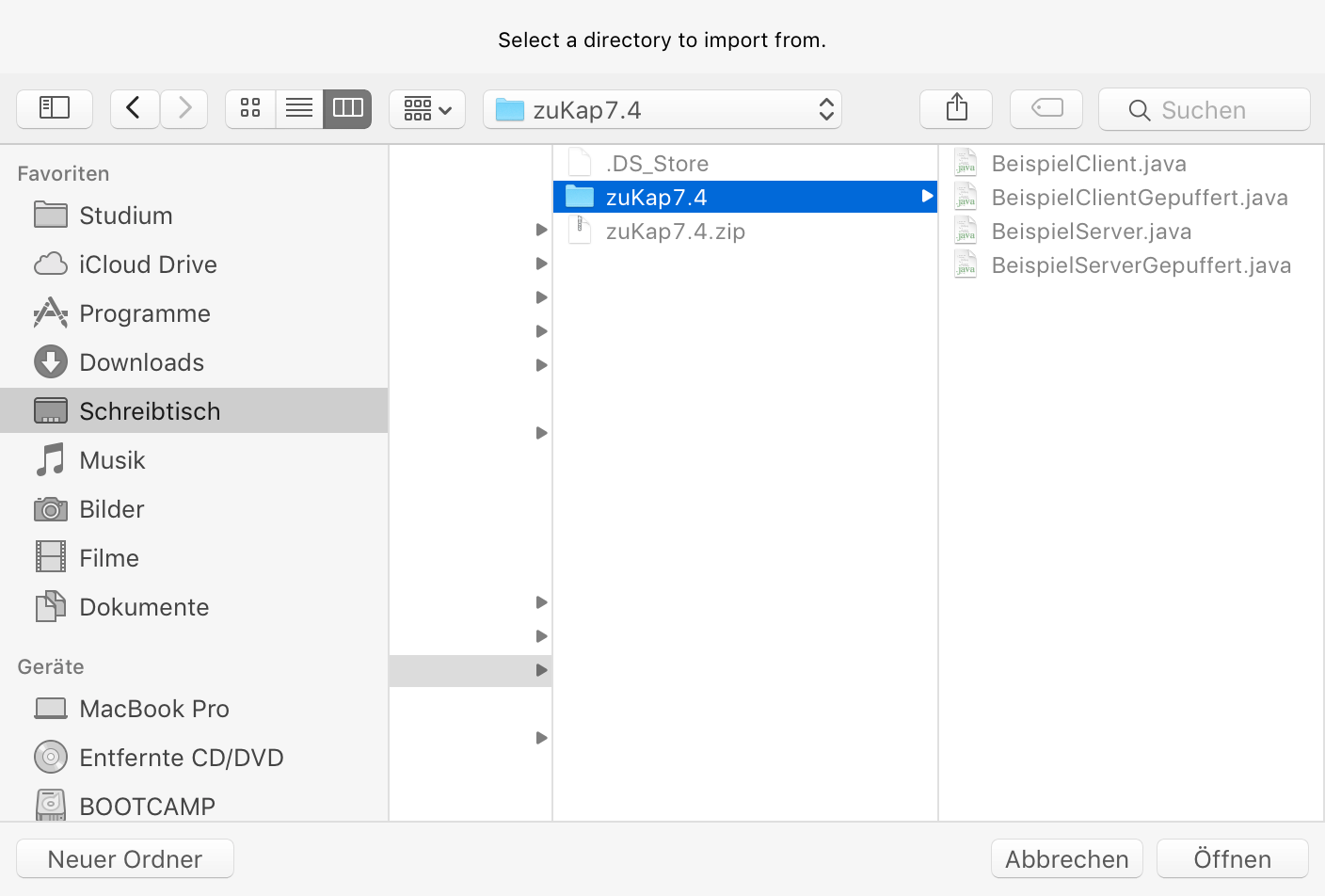Select the column view button
This screenshot has height=896, width=1325.
click(x=347, y=108)
